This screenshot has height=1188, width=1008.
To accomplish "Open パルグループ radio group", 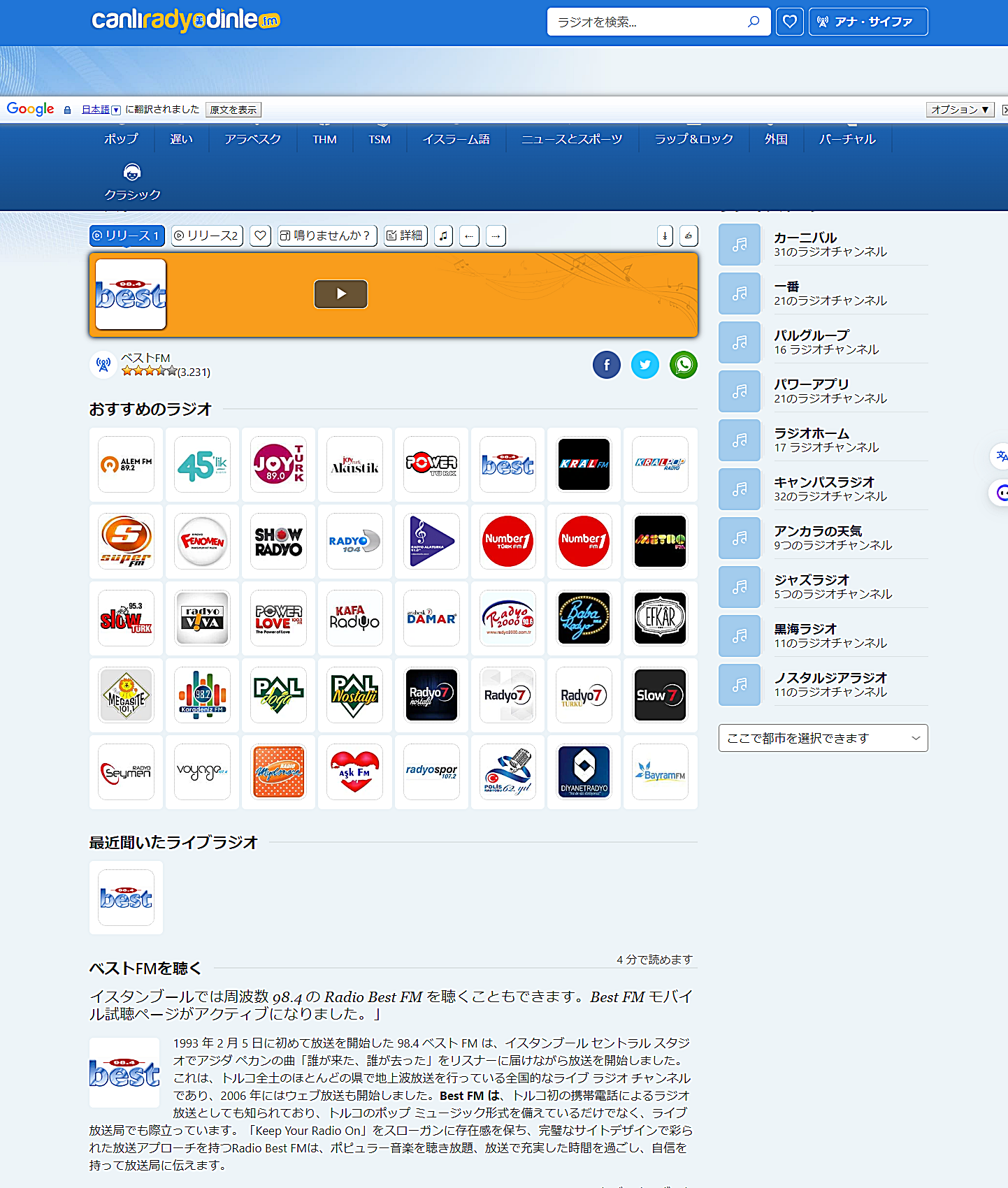I will click(823, 342).
